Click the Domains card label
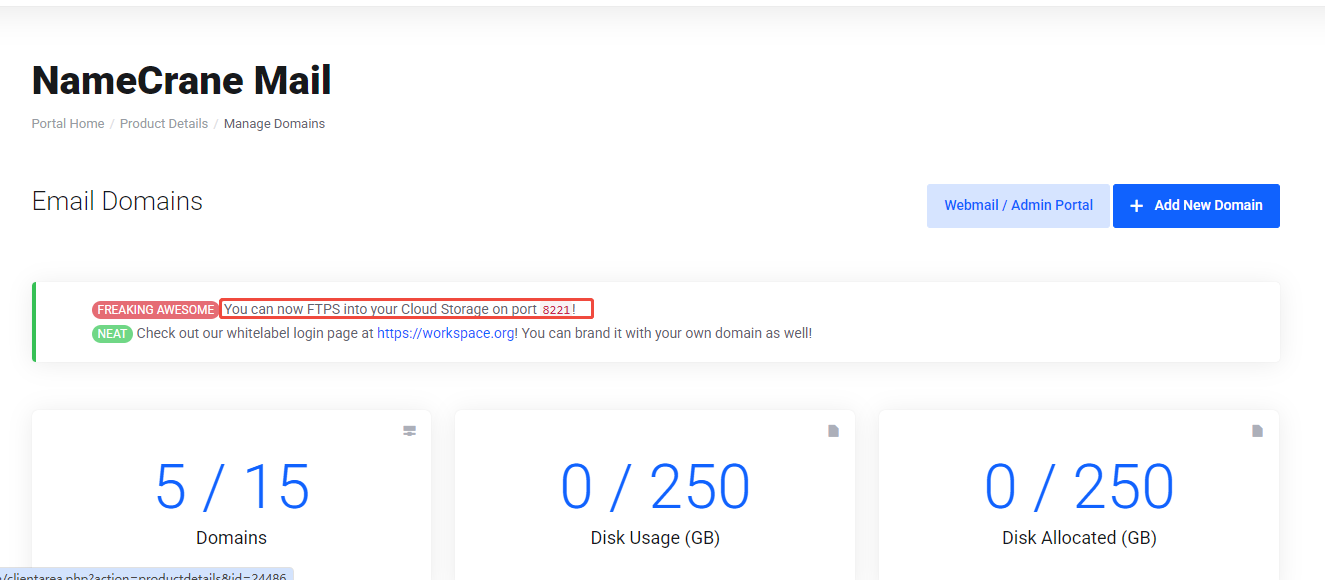This screenshot has width=1325, height=580. (x=232, y=538)
